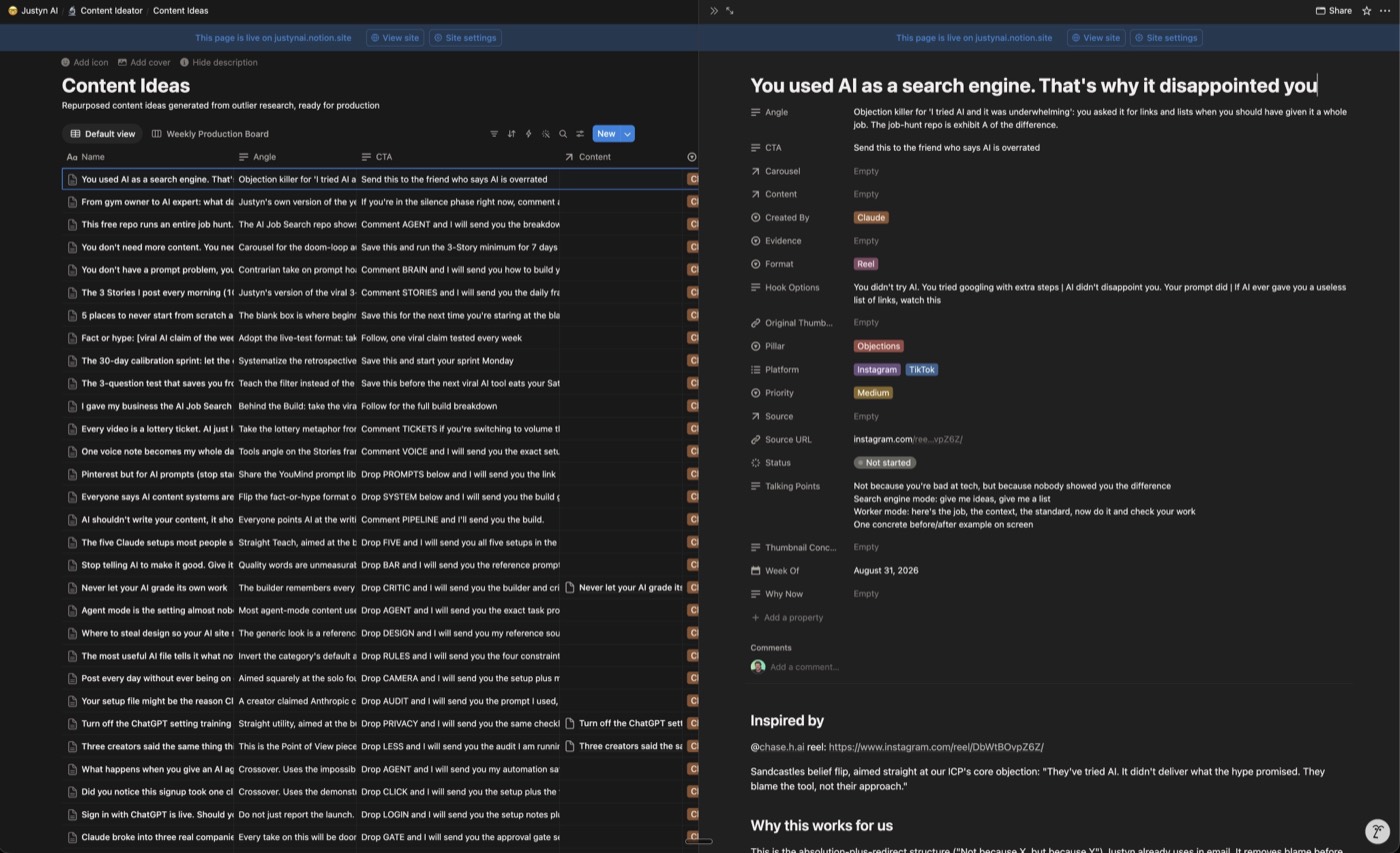Screen dimensions: 1400x853
Task: Open side peek page in full view
Action: tap(730, 11)
